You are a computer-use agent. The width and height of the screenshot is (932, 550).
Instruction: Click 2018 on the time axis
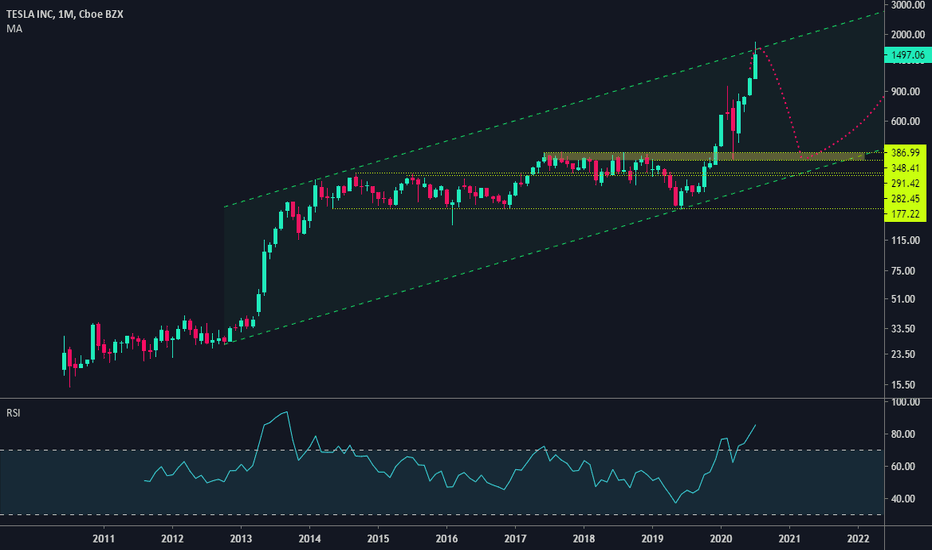tap(584, 539)
